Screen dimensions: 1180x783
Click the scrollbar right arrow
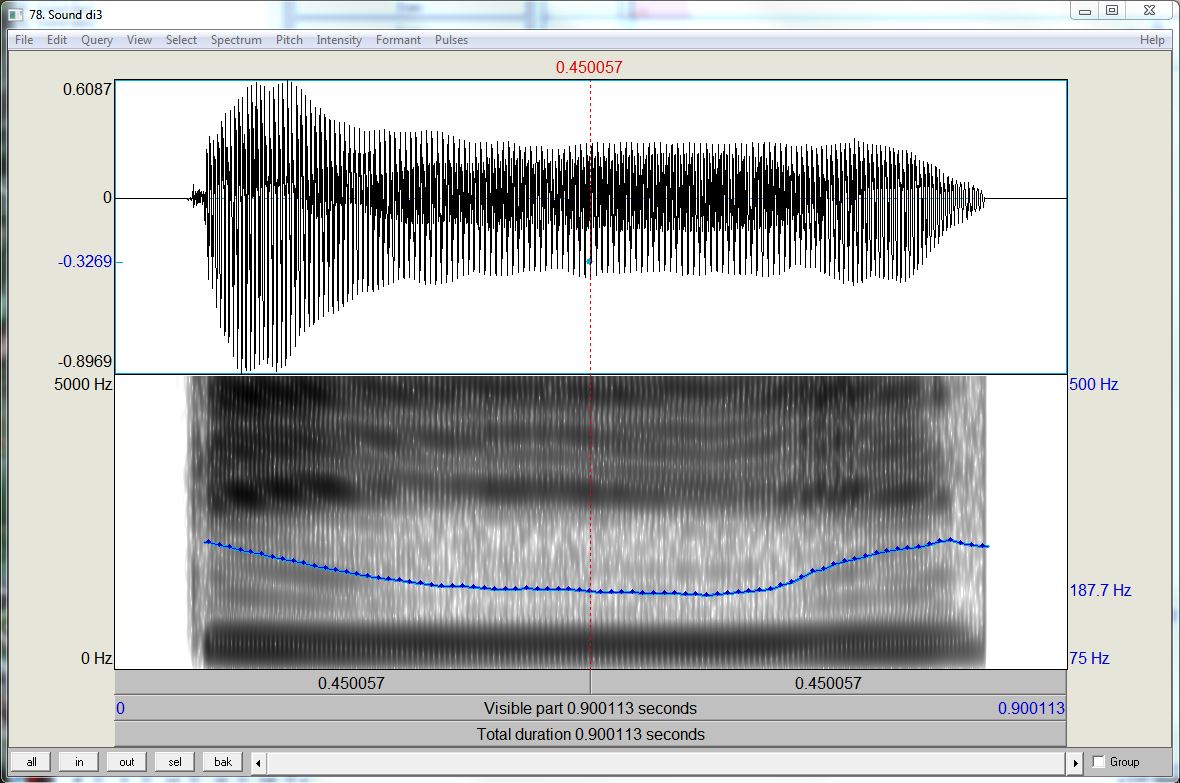tap(1075, 763)
